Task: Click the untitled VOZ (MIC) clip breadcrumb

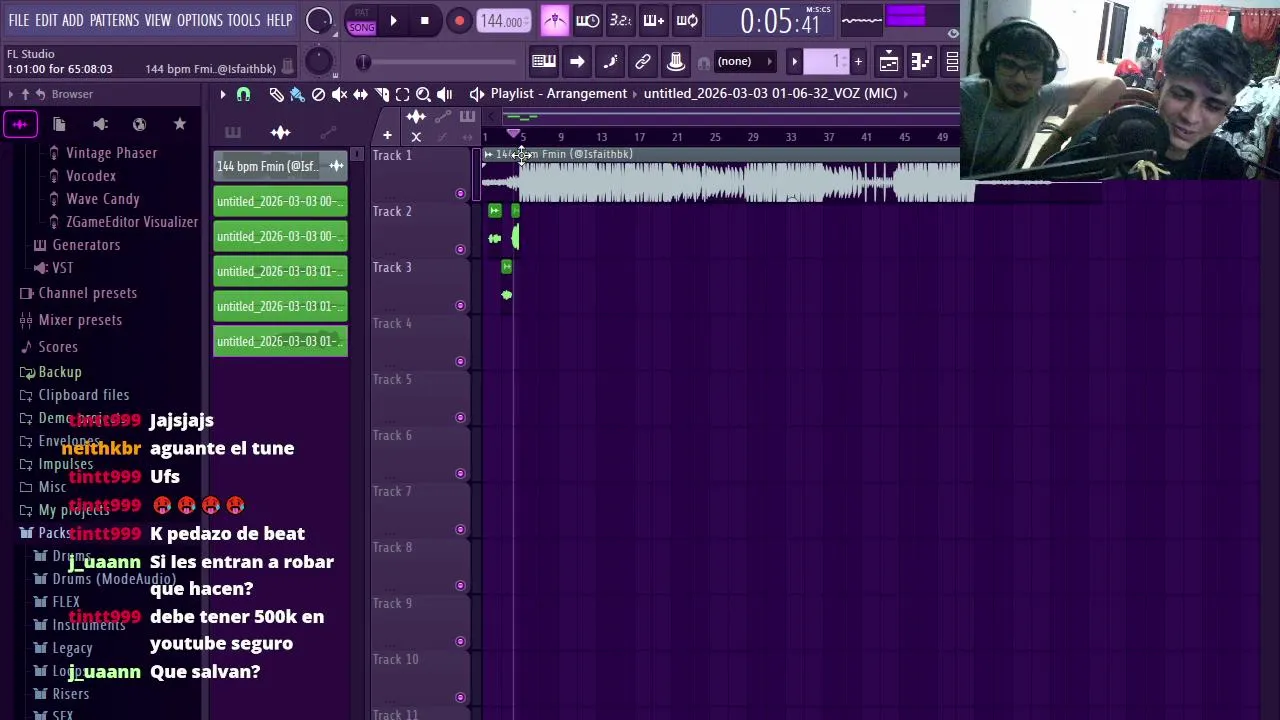Action: click(x=770, y=93)
